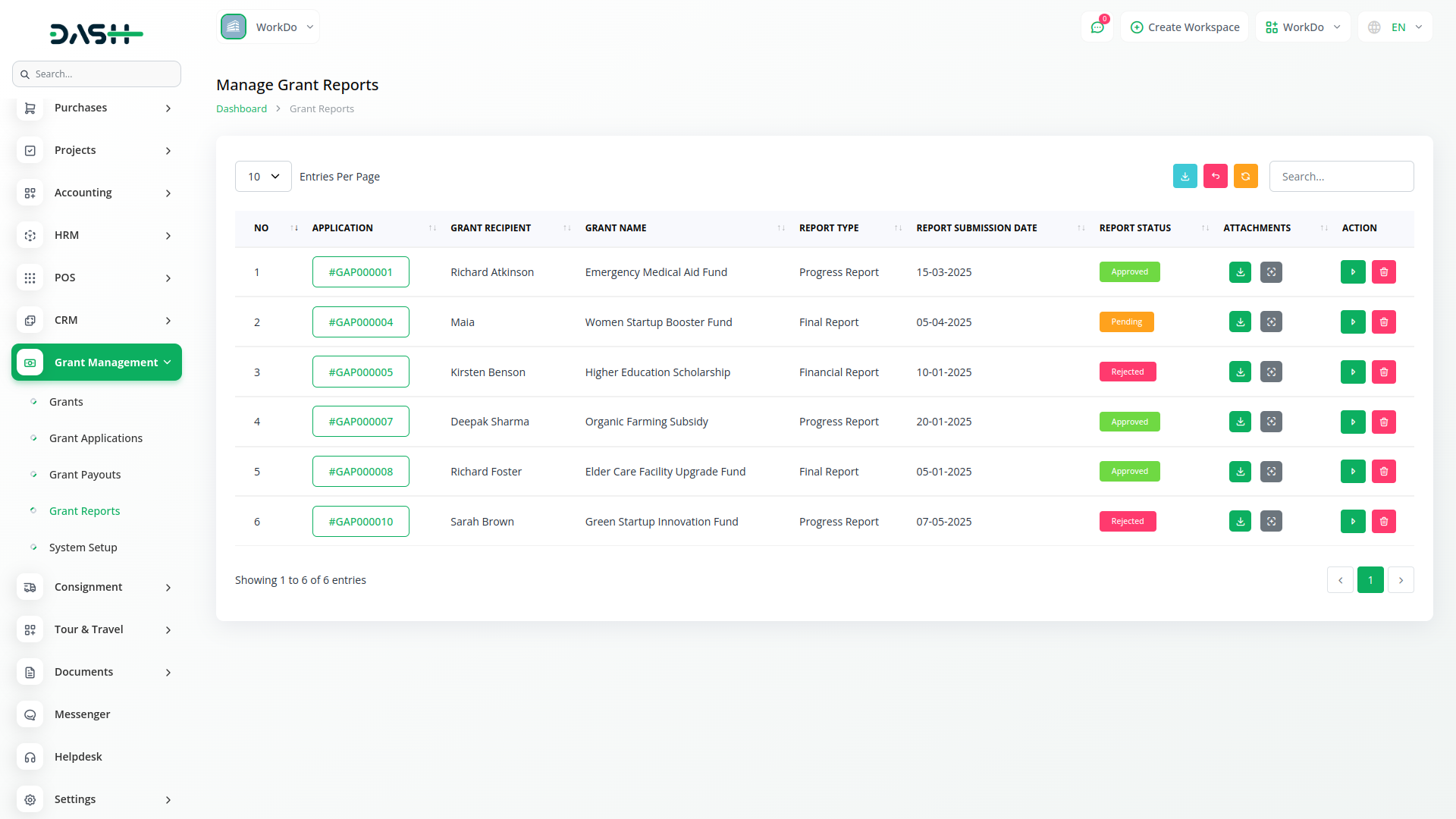Open application link #GAP000008

click(360, 472)
